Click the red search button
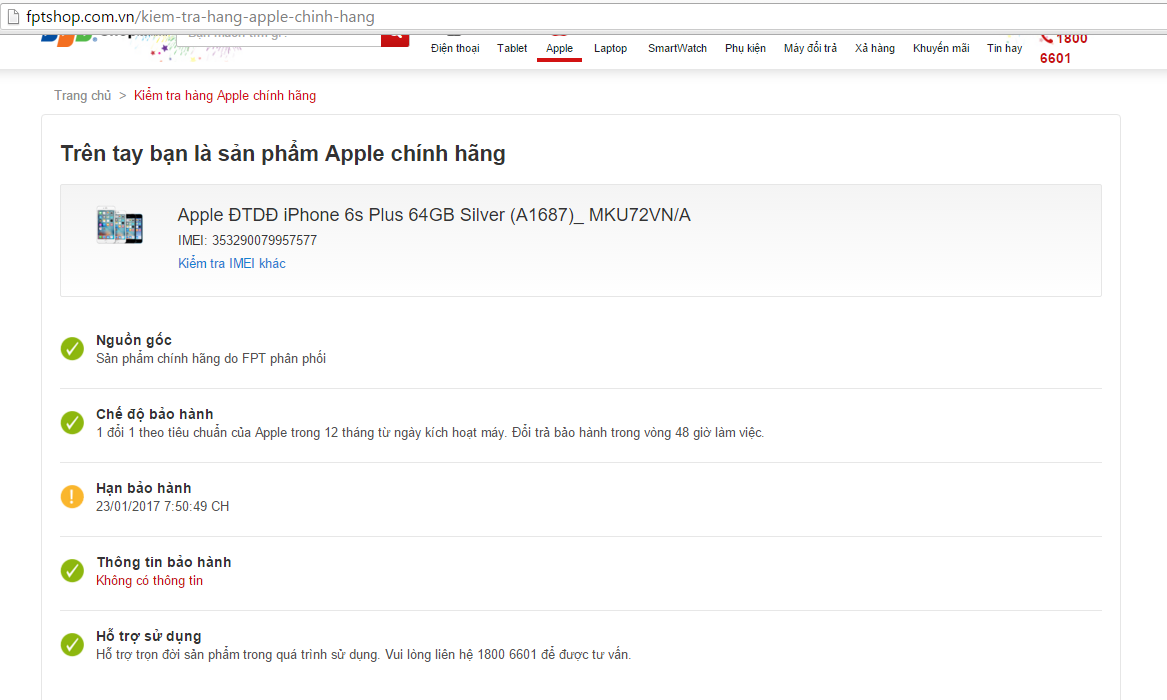 (394, 39)
